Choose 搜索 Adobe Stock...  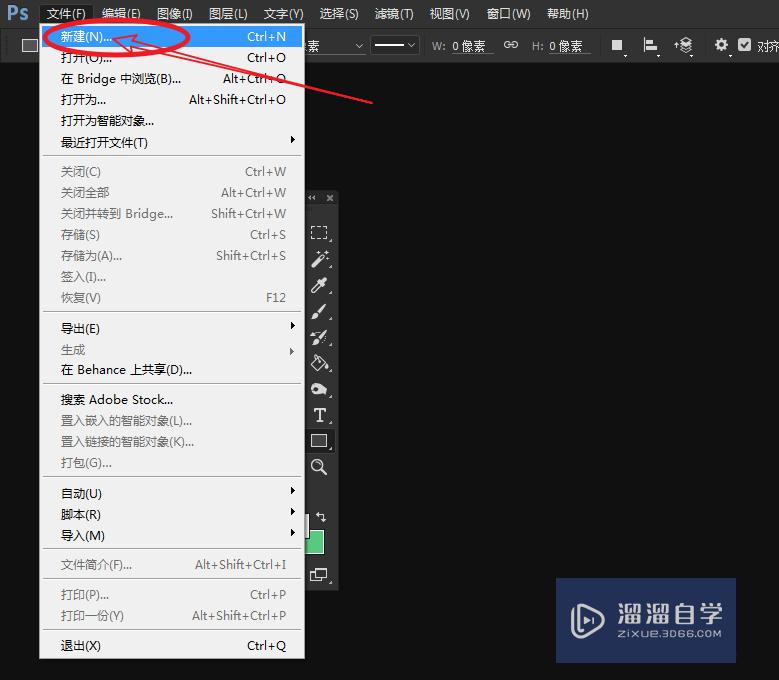click(x=172, y=399)
